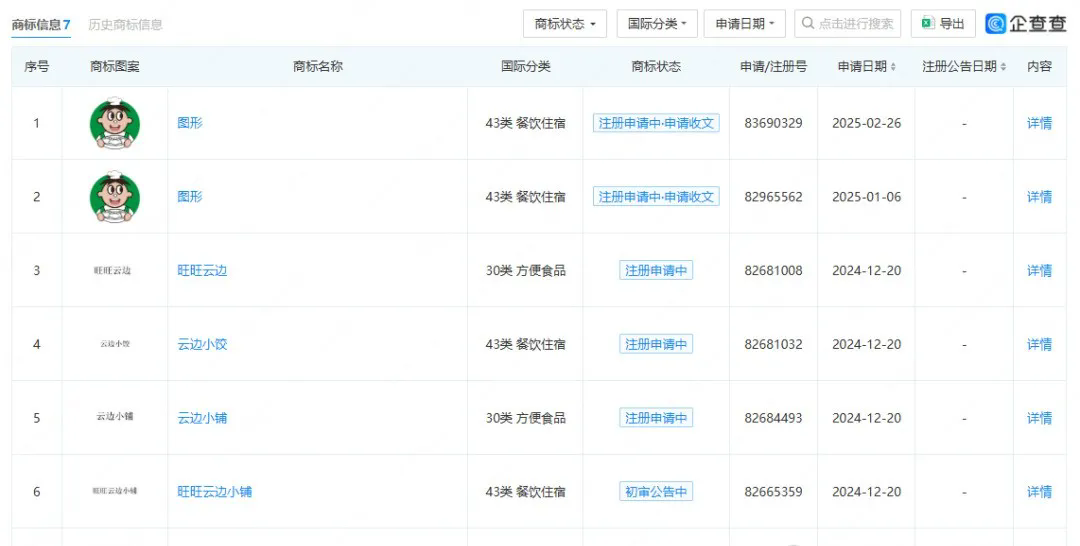
Task: Click 注册申请中 status tag for 云边小铺
Action: click(x=656, y=418)
